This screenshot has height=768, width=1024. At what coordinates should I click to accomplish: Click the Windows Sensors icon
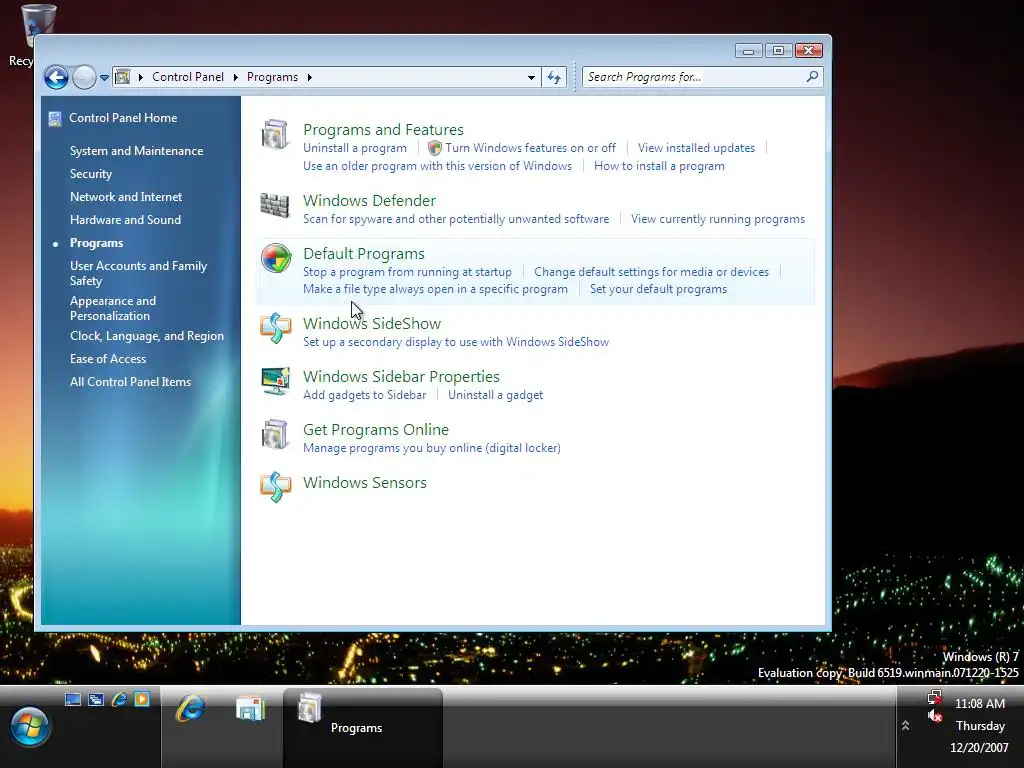(x=275, y=487)
